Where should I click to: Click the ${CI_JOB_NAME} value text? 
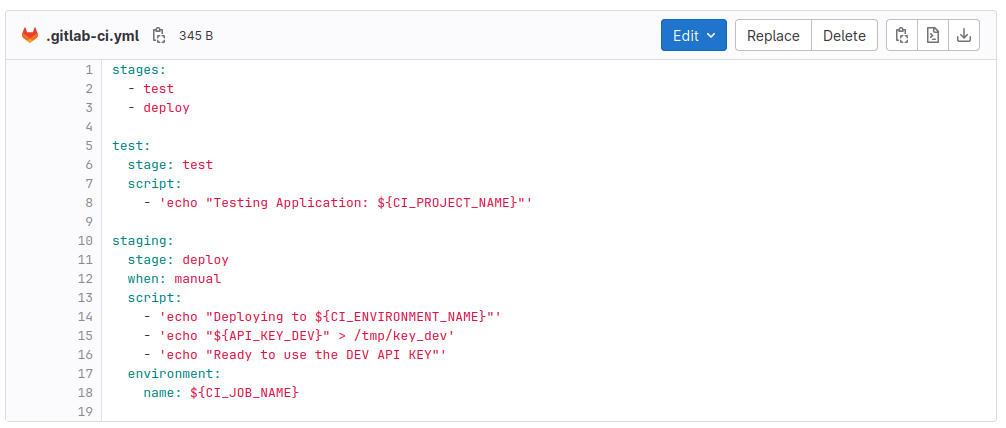245,393
